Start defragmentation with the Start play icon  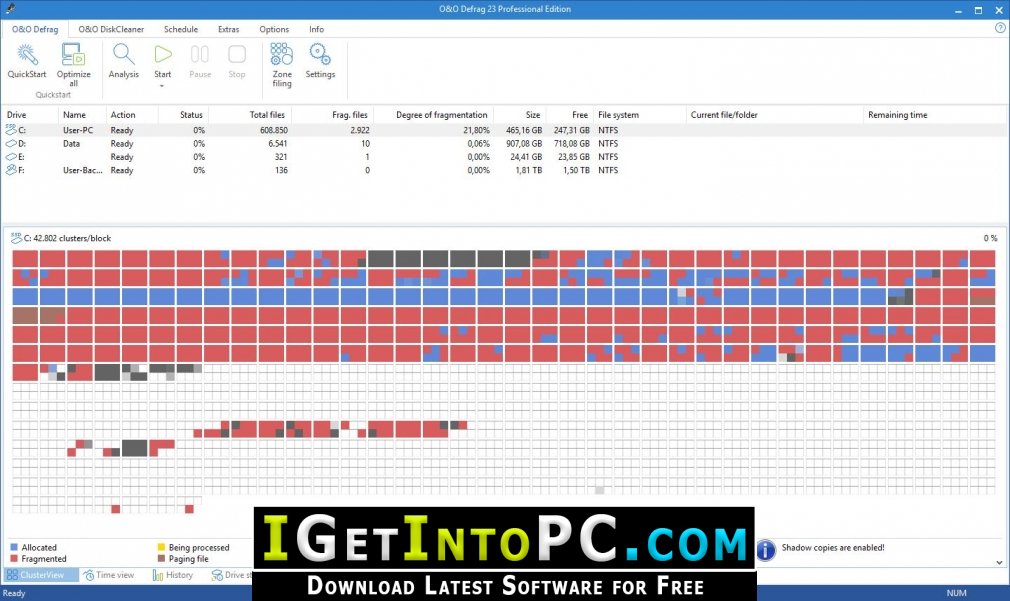pos(163,54)
